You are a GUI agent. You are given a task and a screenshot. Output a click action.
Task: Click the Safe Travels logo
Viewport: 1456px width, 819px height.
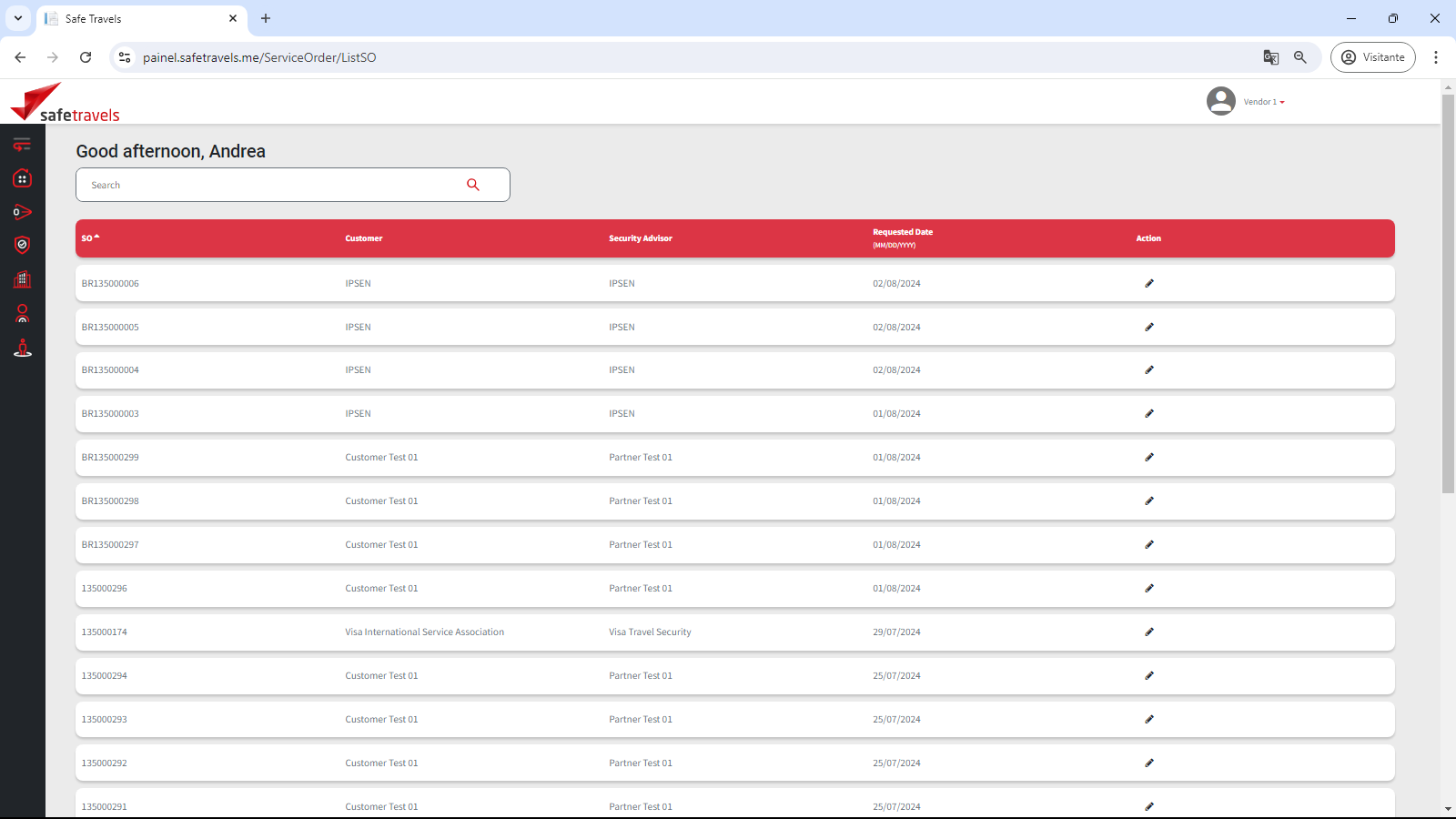(66, 103)
